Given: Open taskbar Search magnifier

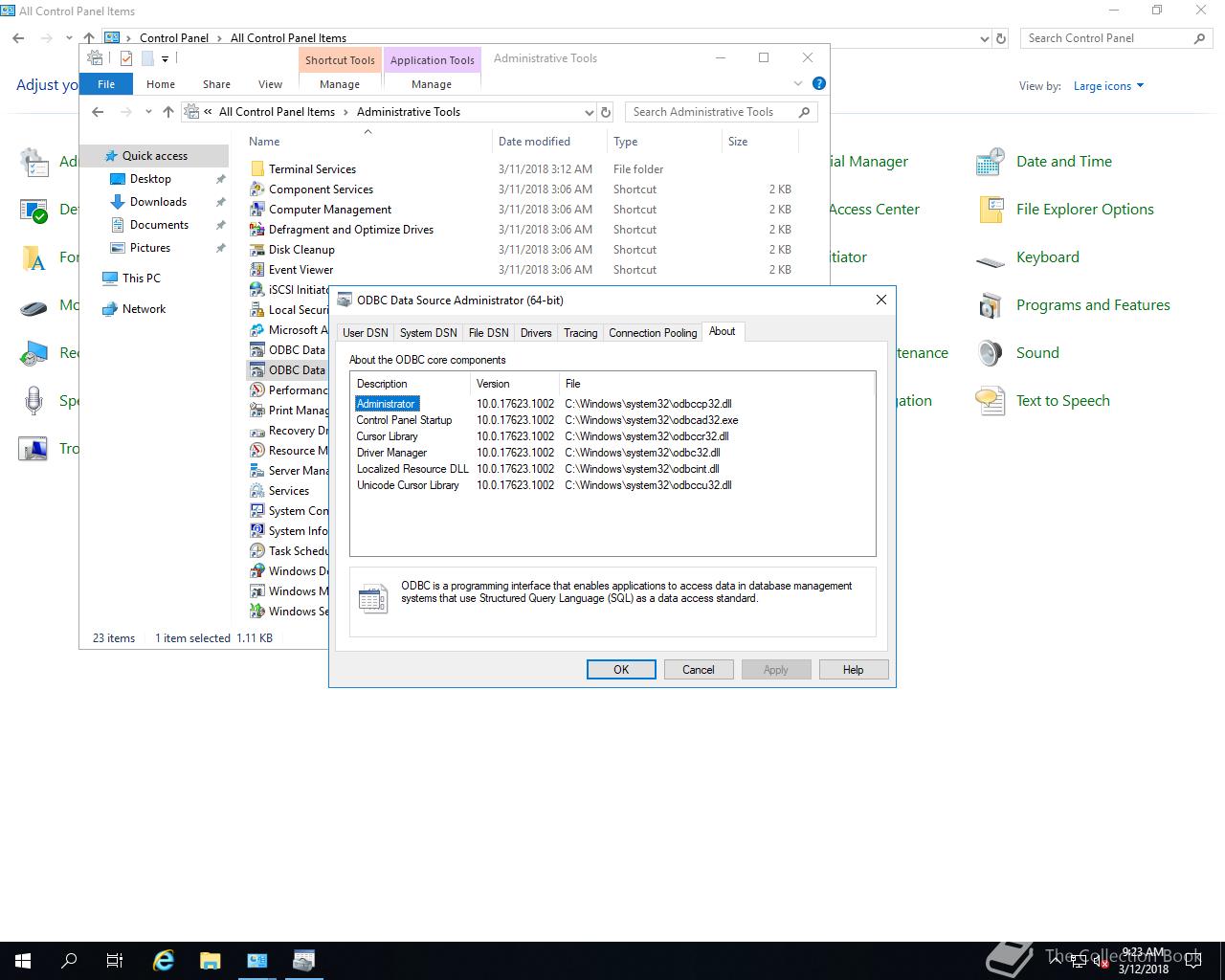Looking at the screenshot, I should (69, 961).
